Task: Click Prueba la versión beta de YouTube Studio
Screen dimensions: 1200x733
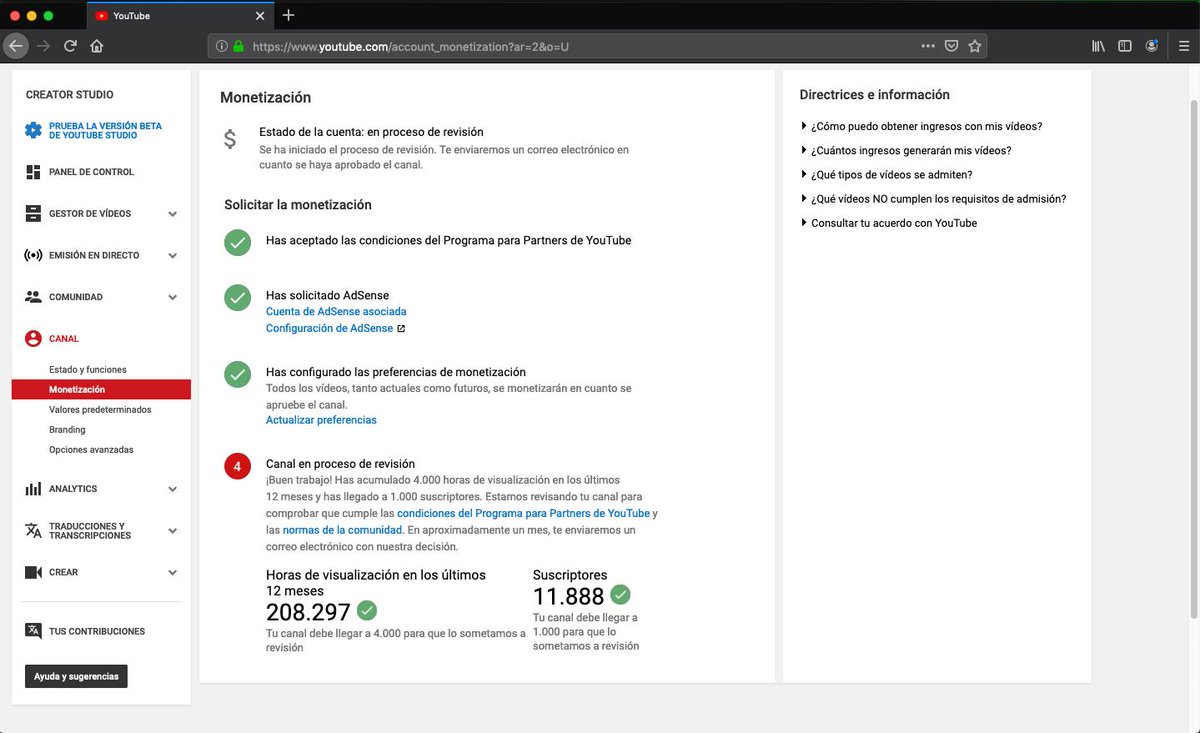Action: pyautogui.click(x=105, y=131)
